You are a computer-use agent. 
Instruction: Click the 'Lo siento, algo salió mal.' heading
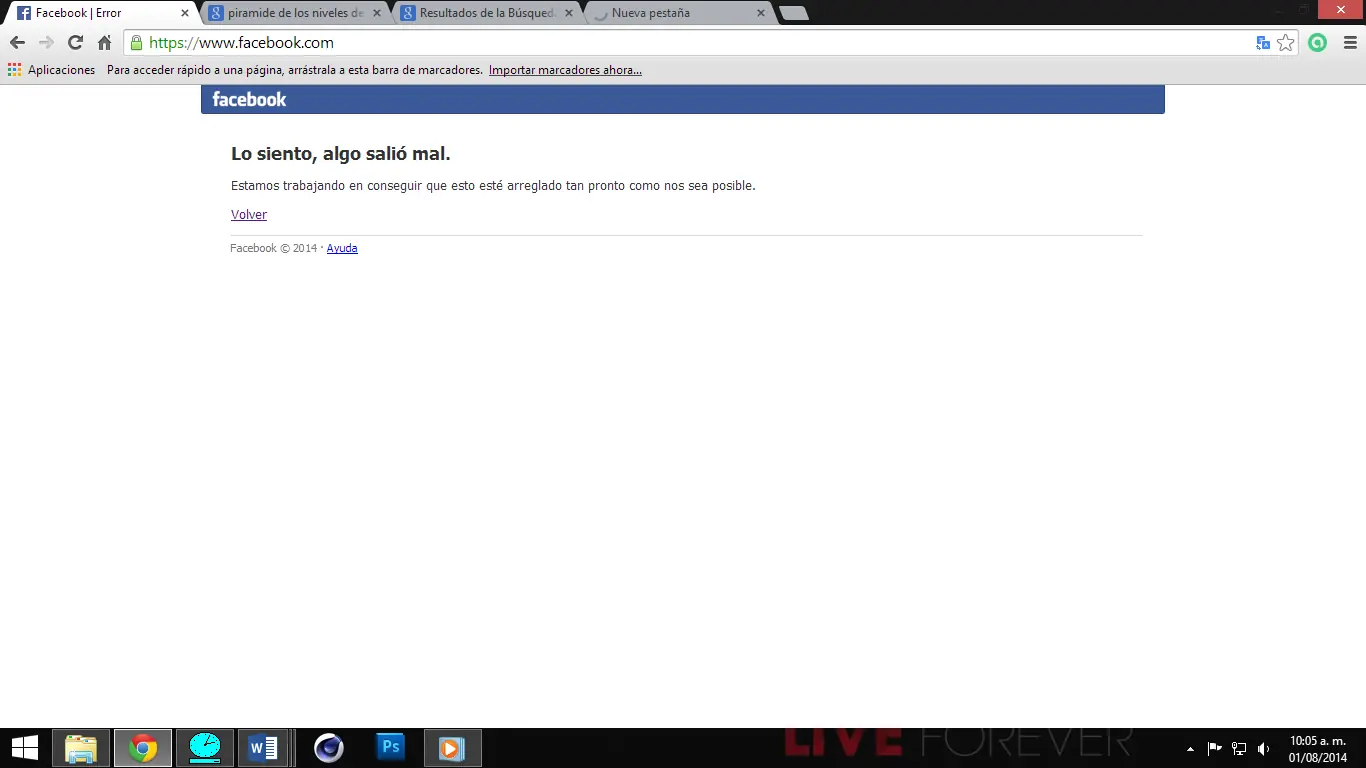(341, 154)
